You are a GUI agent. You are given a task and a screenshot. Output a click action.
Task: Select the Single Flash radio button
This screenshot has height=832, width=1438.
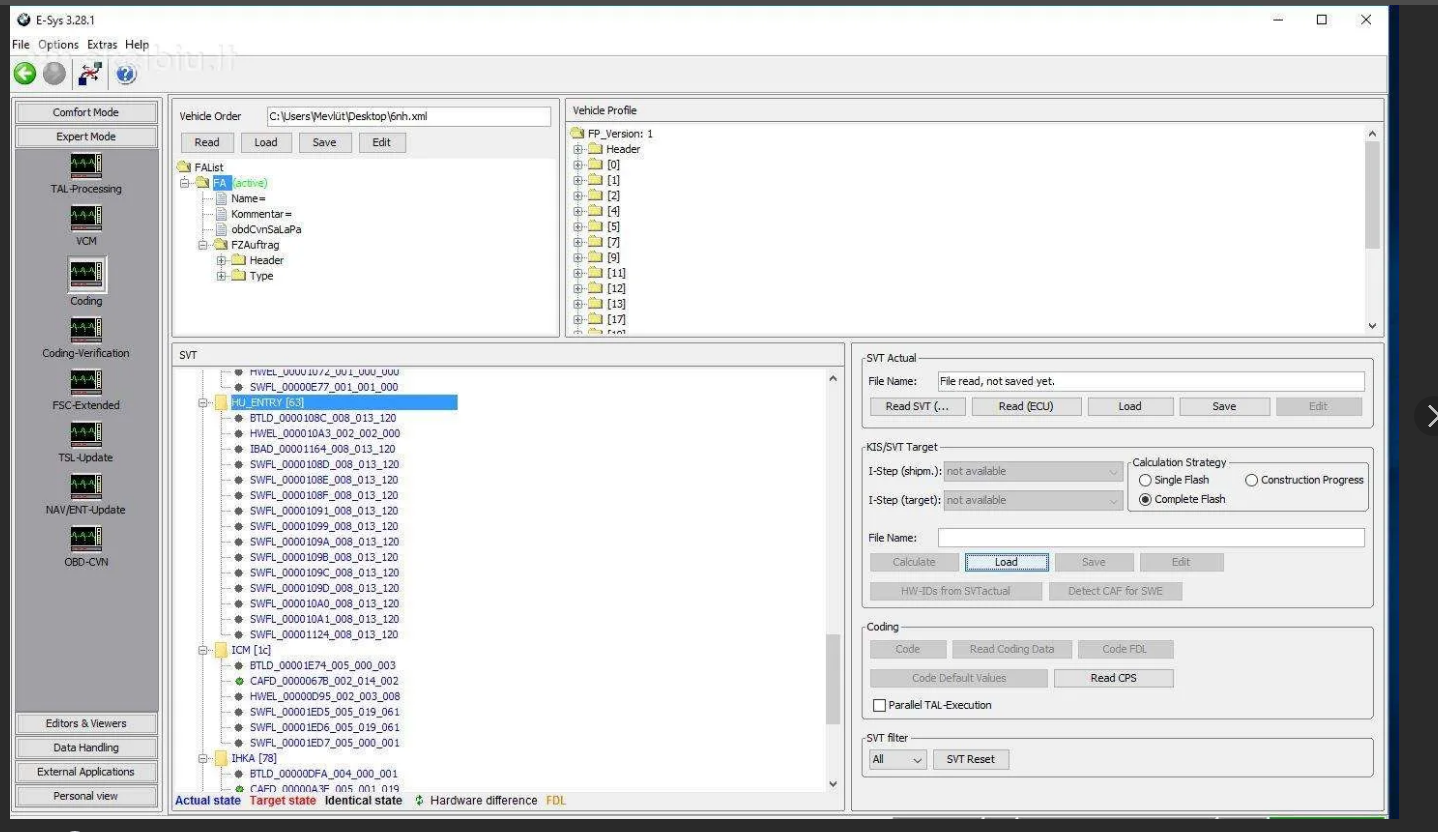pos(1145,480)
